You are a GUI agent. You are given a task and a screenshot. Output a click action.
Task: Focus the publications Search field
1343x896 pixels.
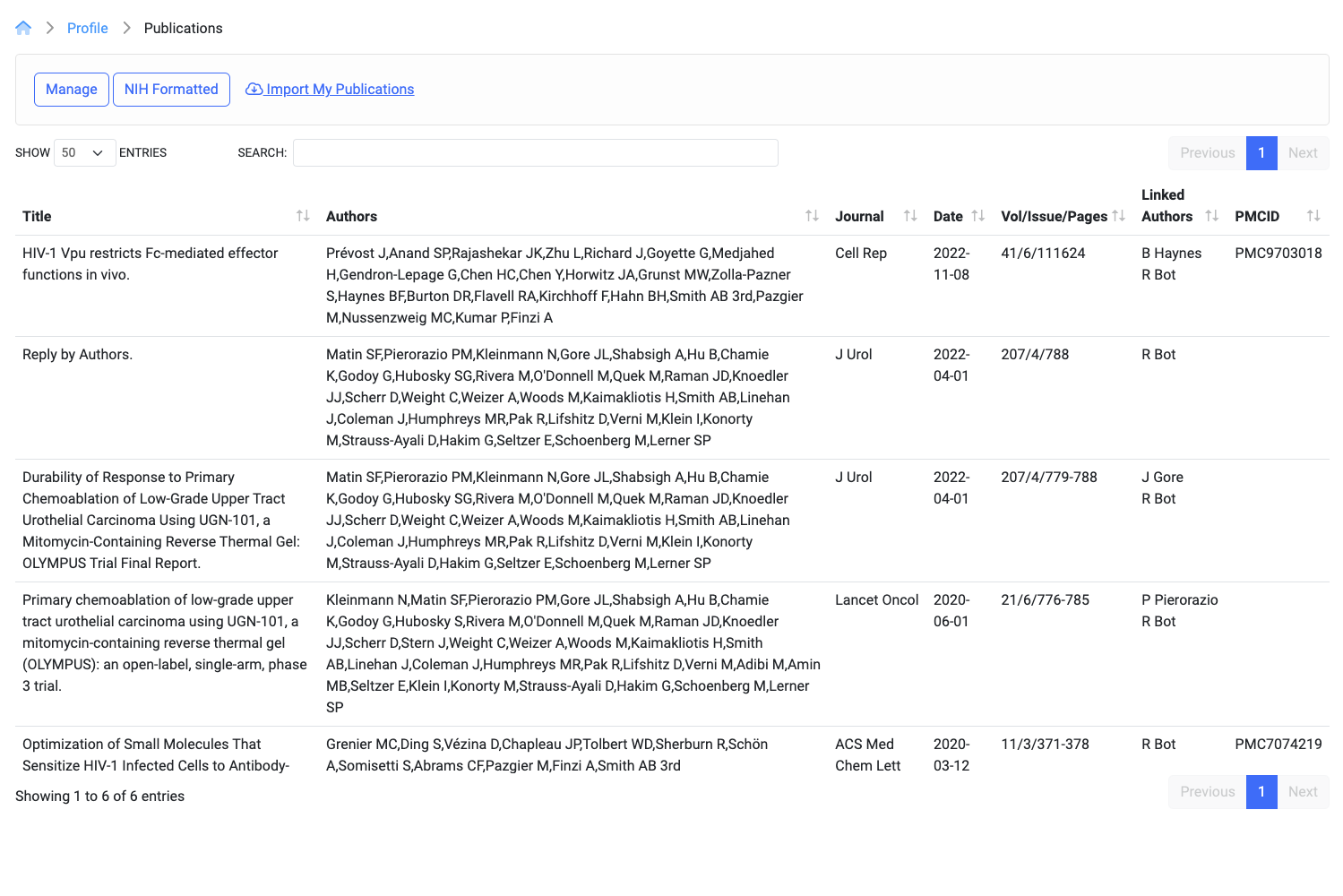pyautogui.click(x=536, y=153)
